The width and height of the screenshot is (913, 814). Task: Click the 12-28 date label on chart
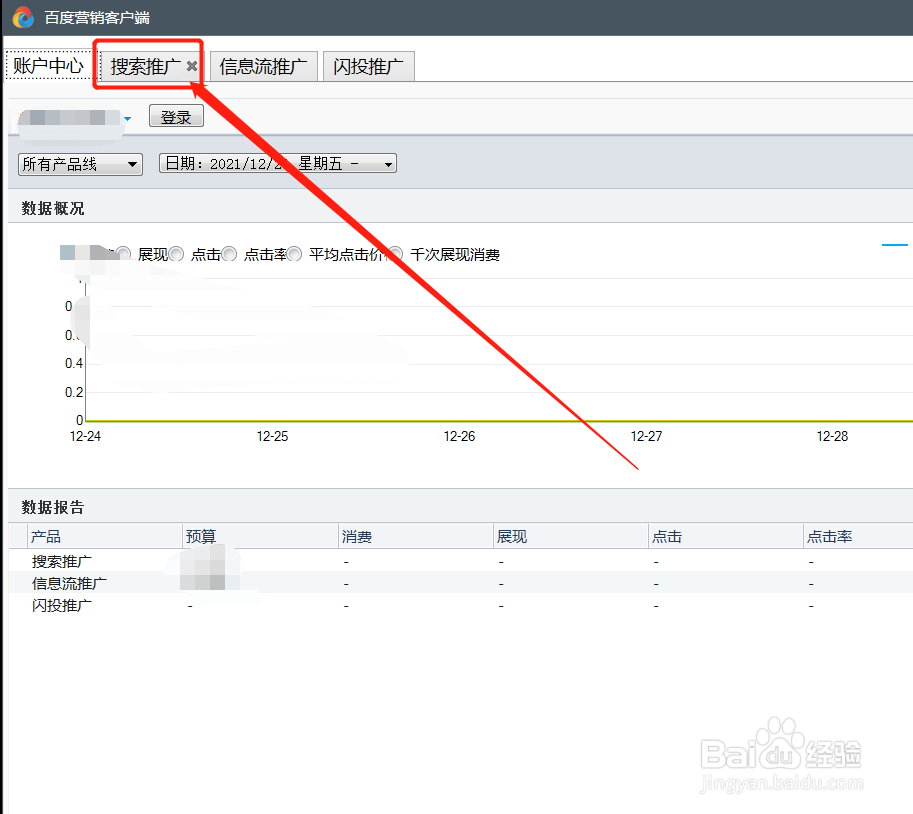[x=833, y=436]
